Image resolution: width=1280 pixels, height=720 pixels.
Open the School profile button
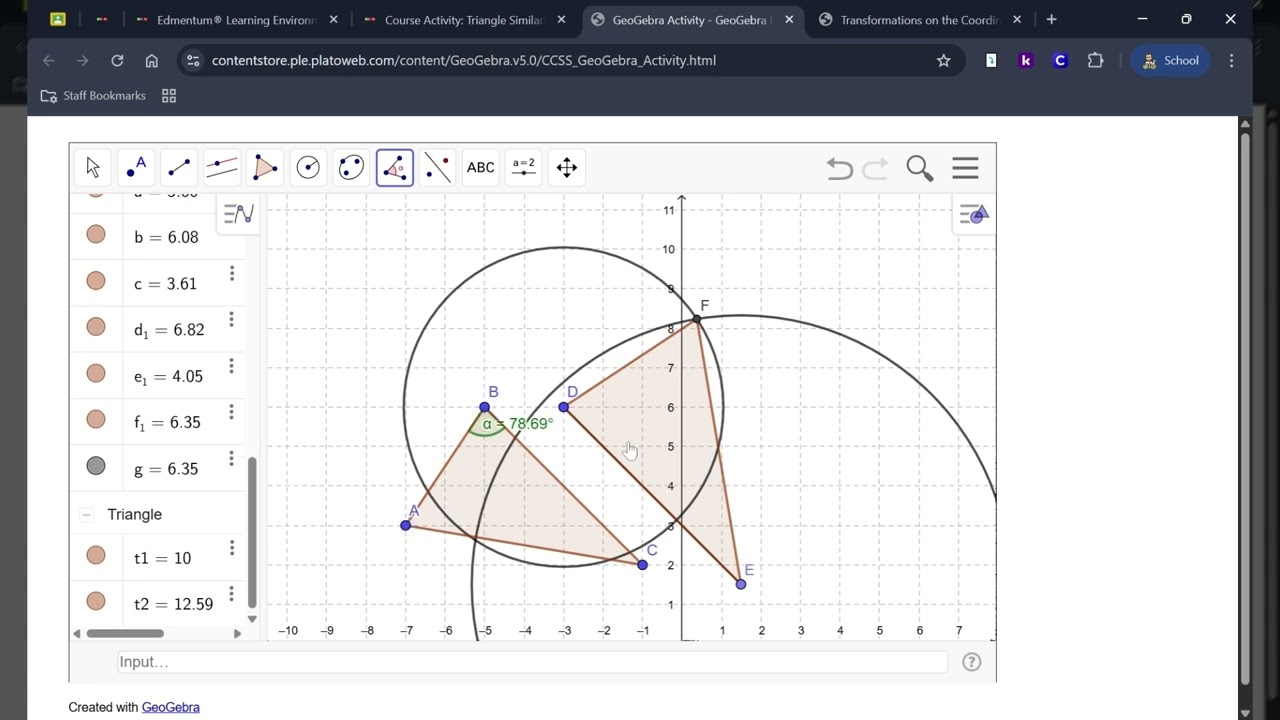click(1171, 61)
